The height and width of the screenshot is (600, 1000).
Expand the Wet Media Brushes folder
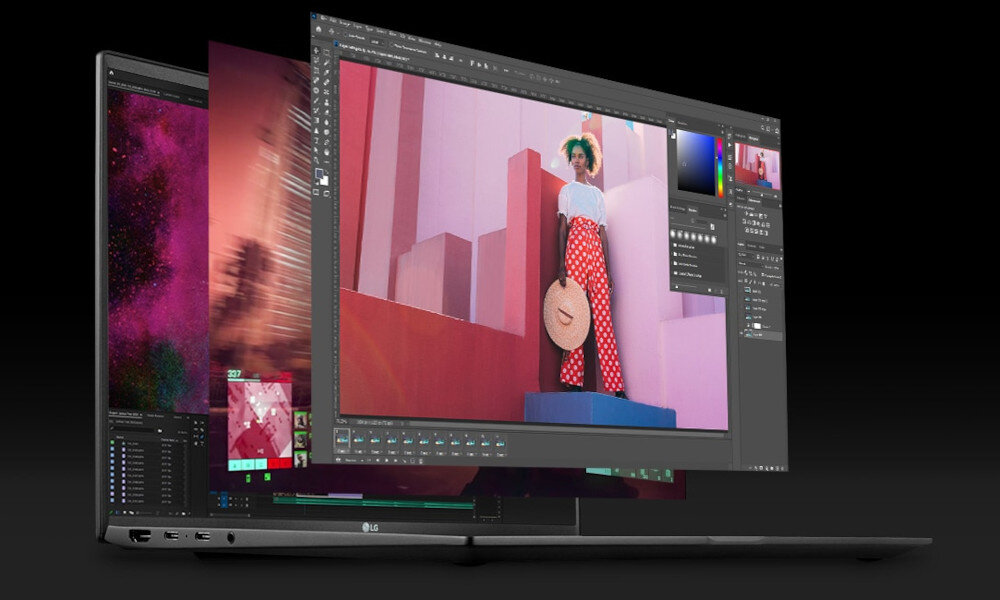687,265
